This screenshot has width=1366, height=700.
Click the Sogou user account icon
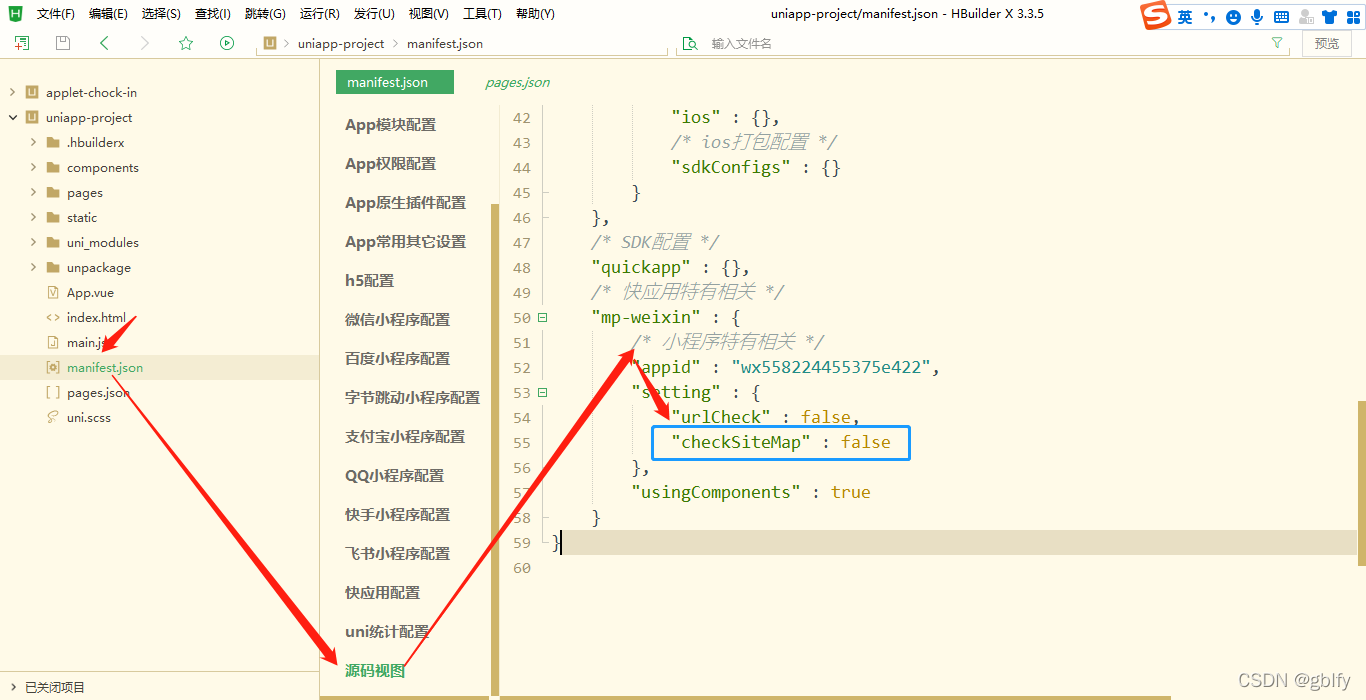pyautogui.click(x=1305, y=17)
